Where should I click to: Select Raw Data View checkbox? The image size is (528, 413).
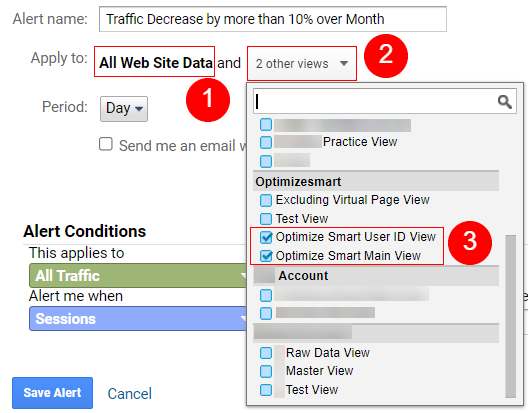click(x=266, y=353)
